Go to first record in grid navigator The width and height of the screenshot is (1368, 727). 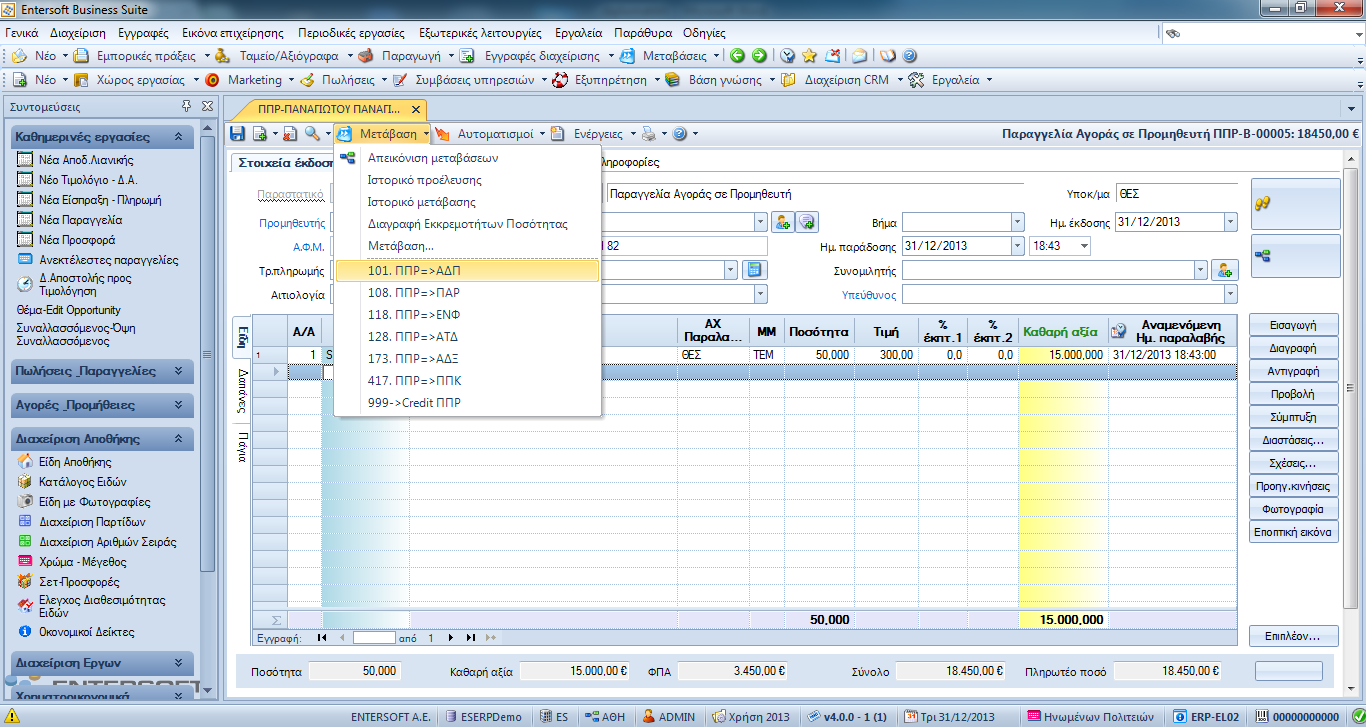[x=322, y=637]
